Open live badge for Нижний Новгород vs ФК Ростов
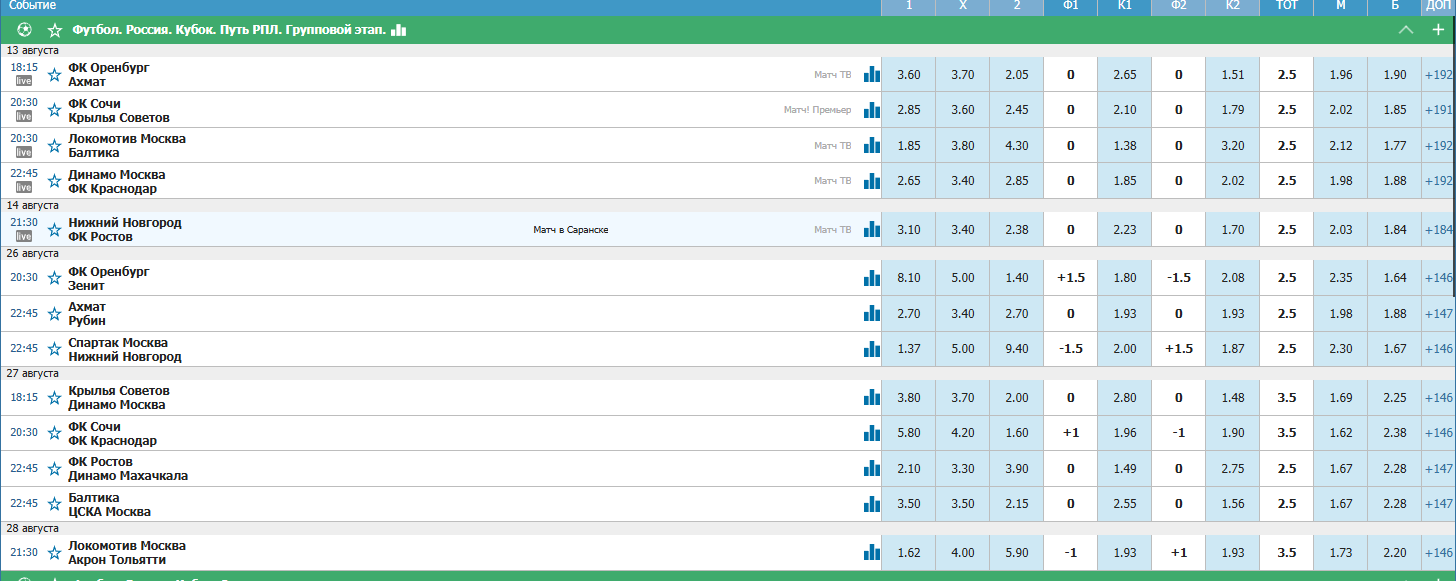The height and width of the screenshot is (581, 1456). [24, 236]
